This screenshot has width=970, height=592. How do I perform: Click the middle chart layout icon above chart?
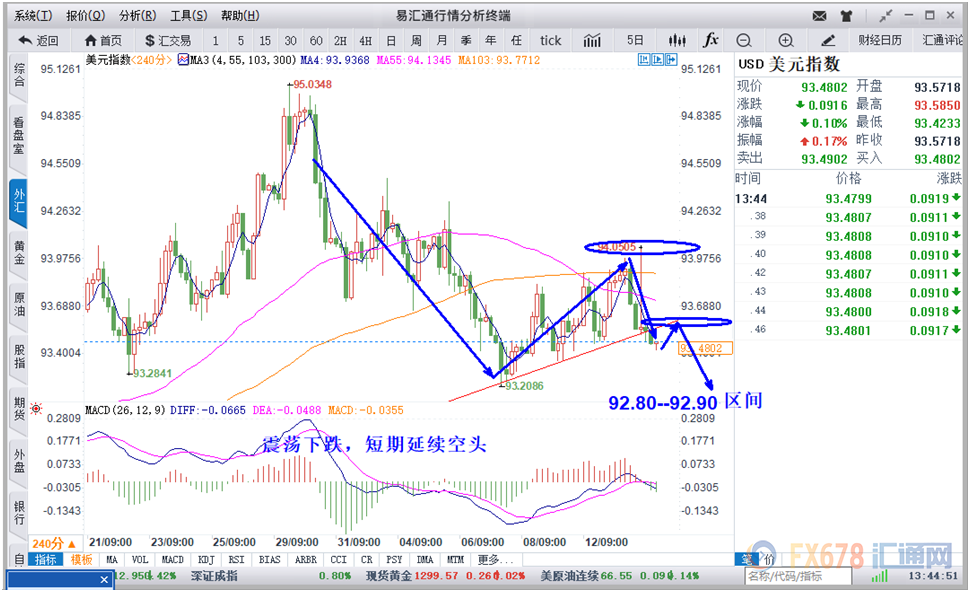(x=658, y=59)
